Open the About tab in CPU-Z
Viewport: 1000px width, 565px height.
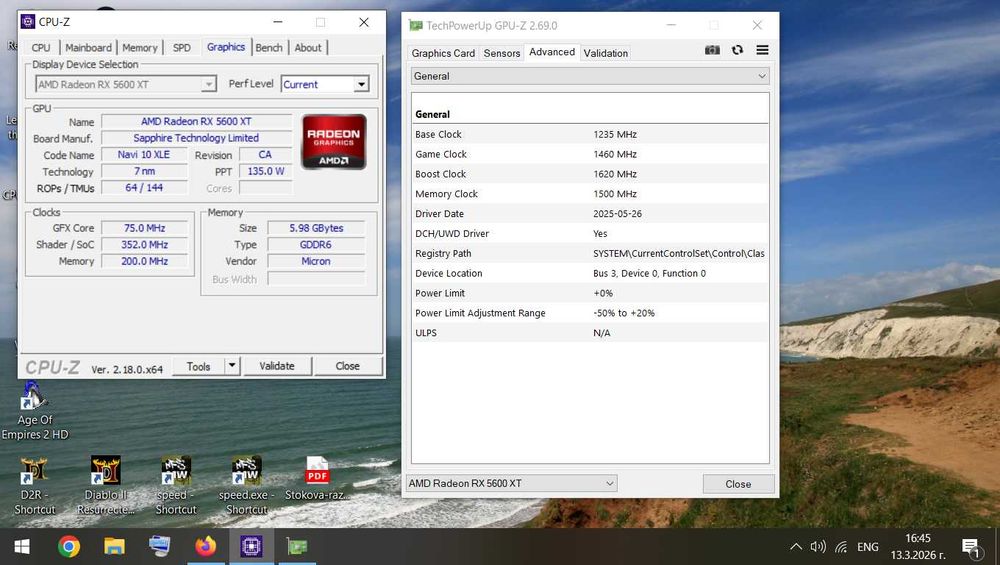(308, 48)
